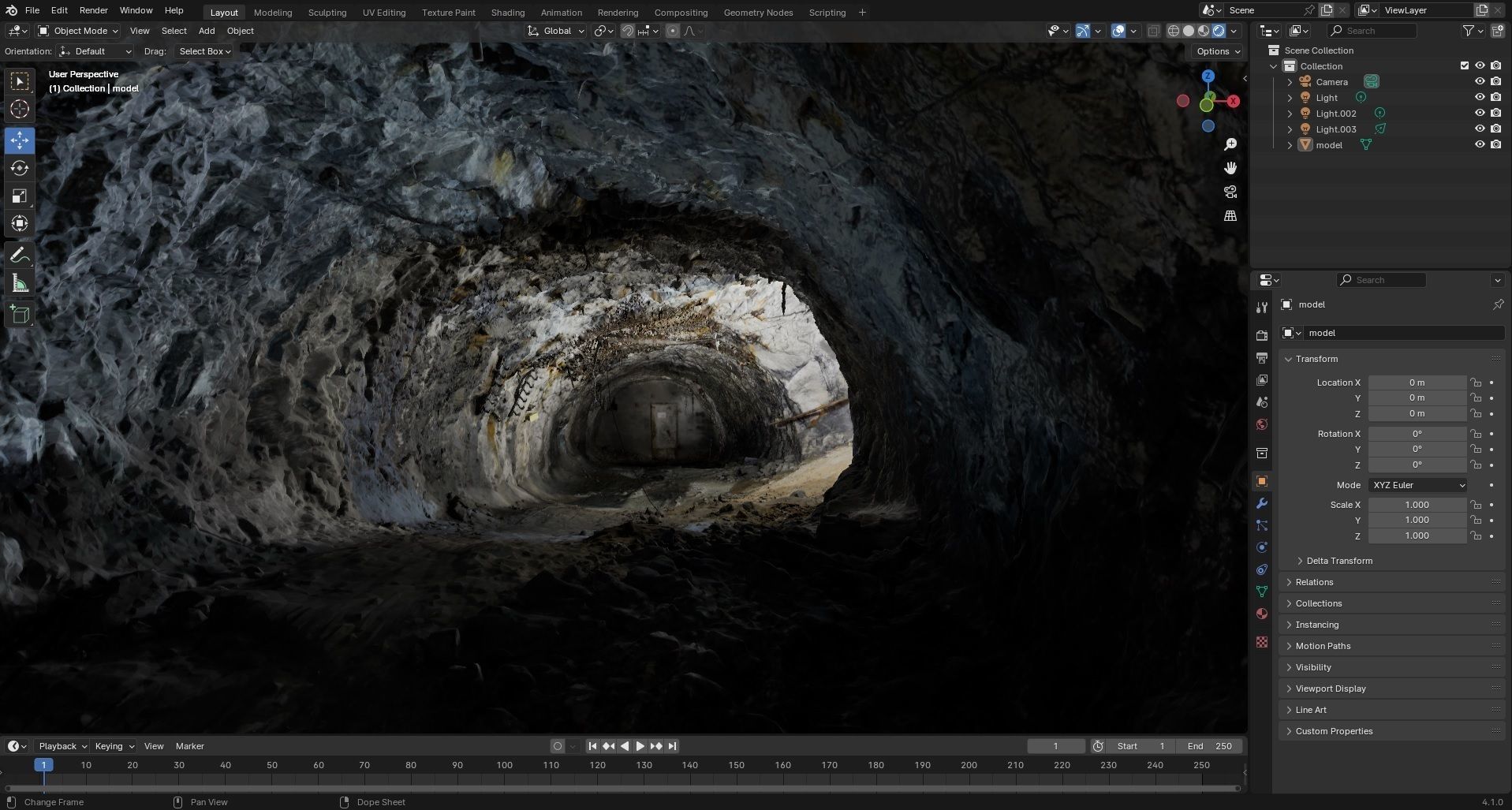This screenshot has height=810, width=1512.
Task: Click the pan hand viewport icon
Action: click(1230, 168)
